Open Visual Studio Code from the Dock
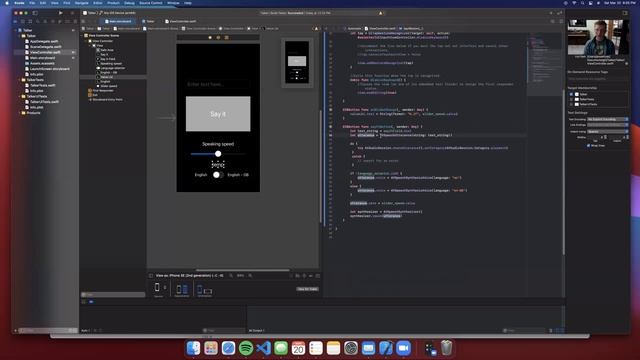The width and height of the screenshot is (640, 360). tap(263, 348)
